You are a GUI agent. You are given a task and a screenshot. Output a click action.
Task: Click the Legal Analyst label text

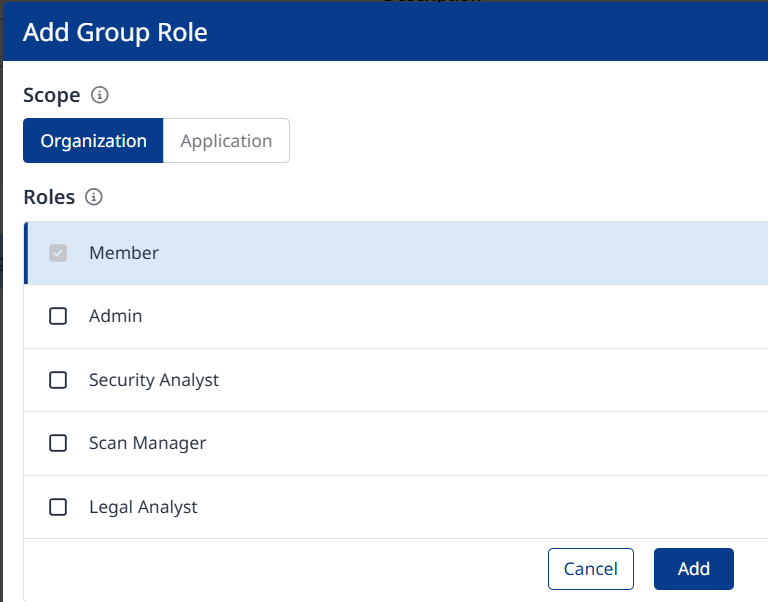143,507
